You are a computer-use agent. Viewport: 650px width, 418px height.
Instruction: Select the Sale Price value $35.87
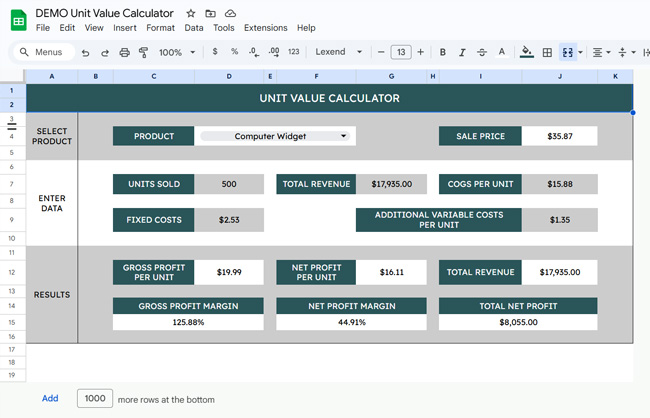click(x=560, y=136)
